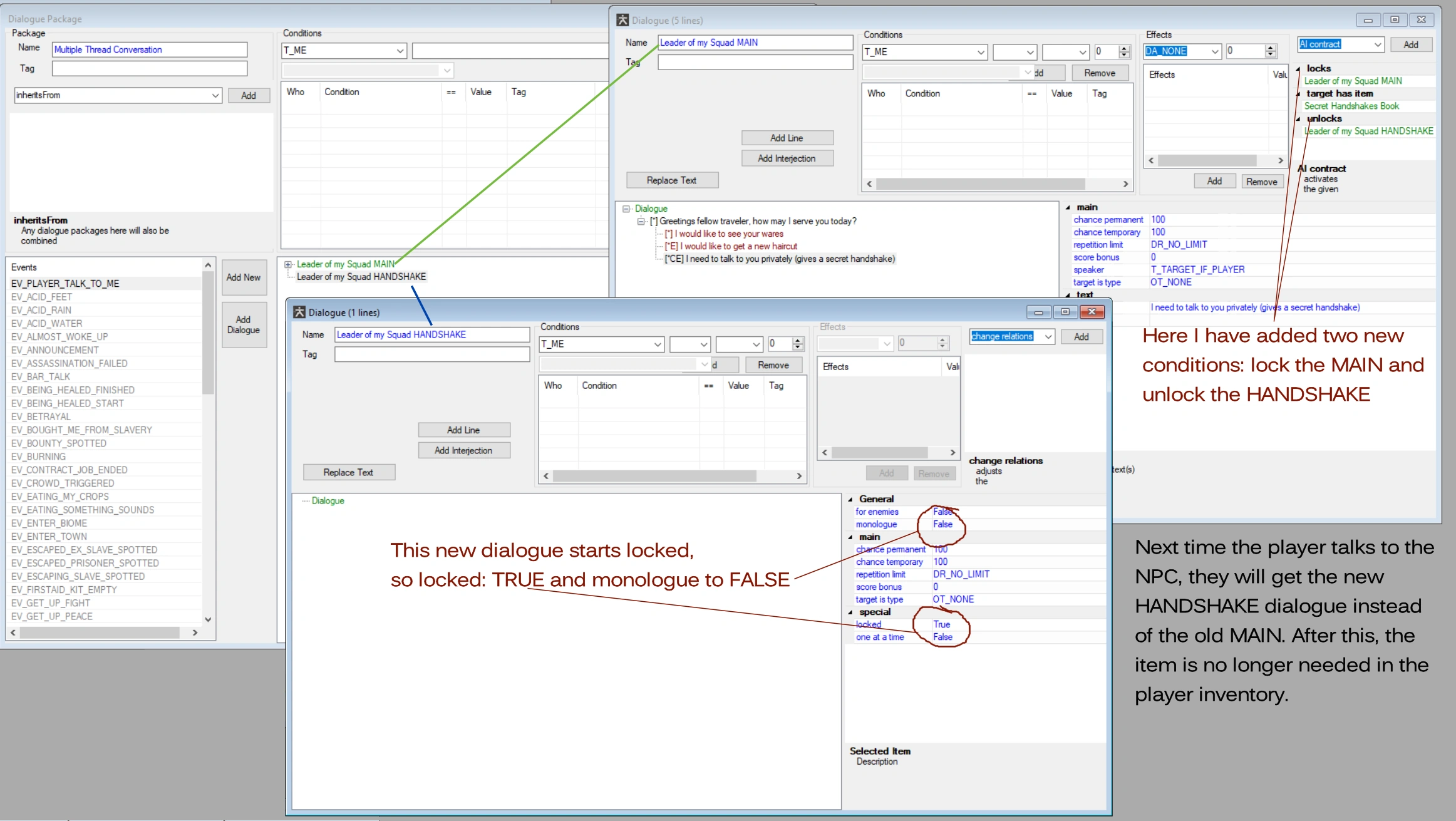
Task: Maximize the Dialogue (1 lines) window
Action: coord(1065,312)
